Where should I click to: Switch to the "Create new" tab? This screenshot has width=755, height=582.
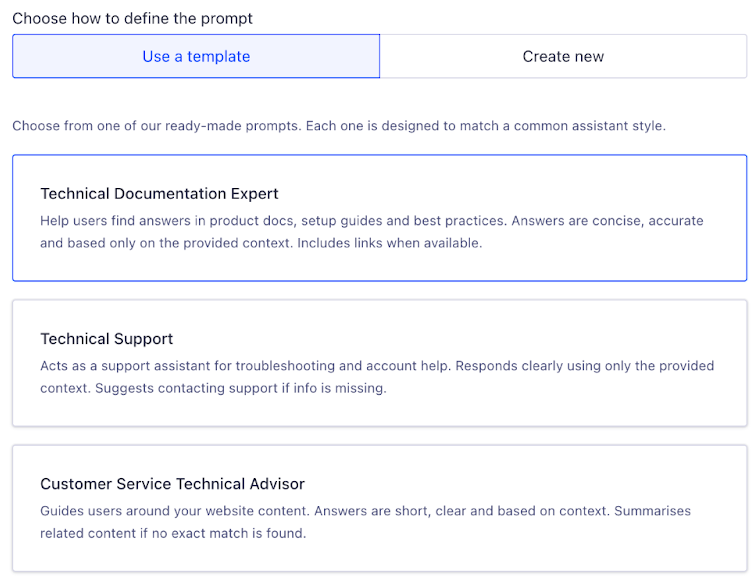pyautogui.click(x=563, y=56)
